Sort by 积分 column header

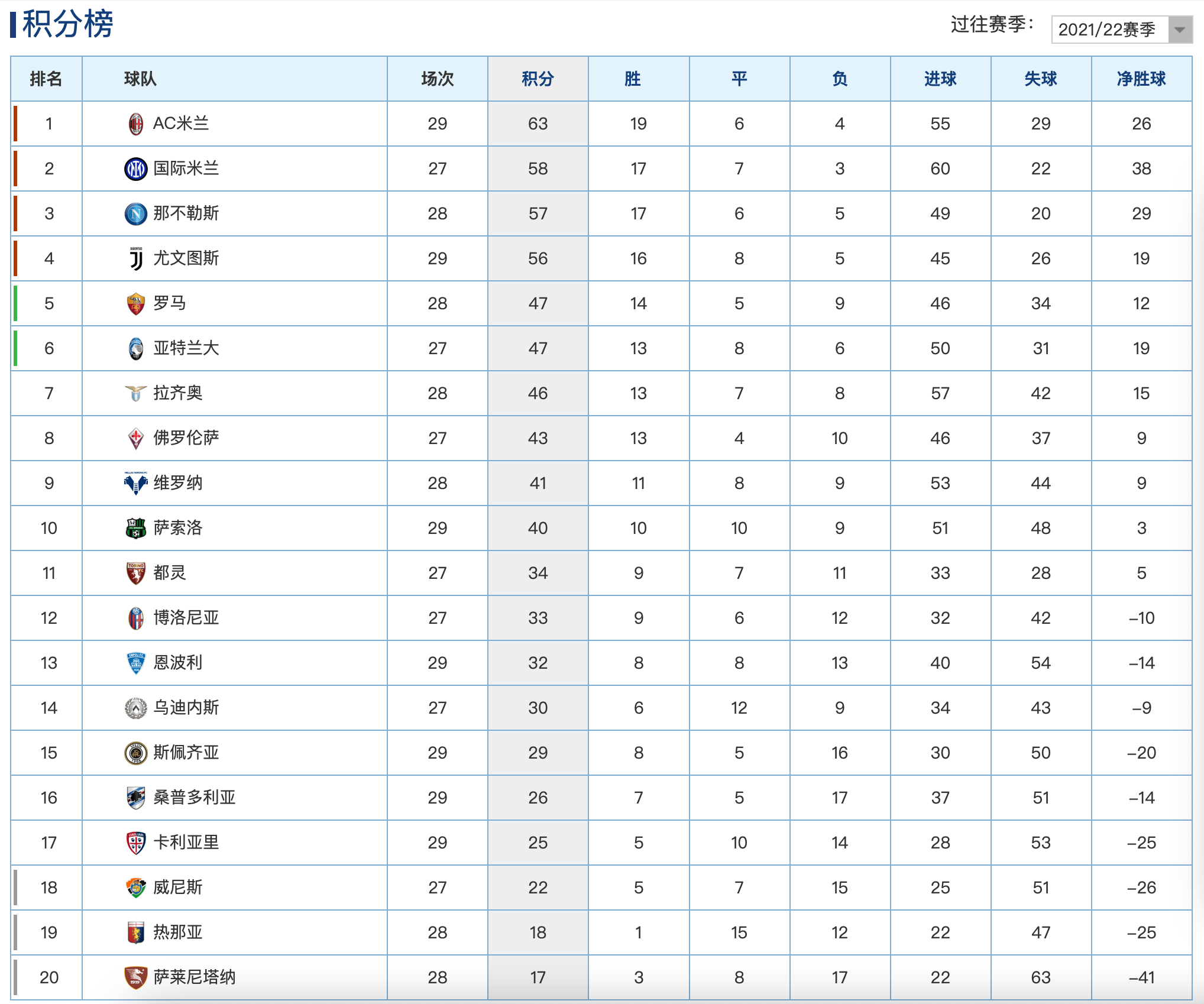click(x=538, y=79)
